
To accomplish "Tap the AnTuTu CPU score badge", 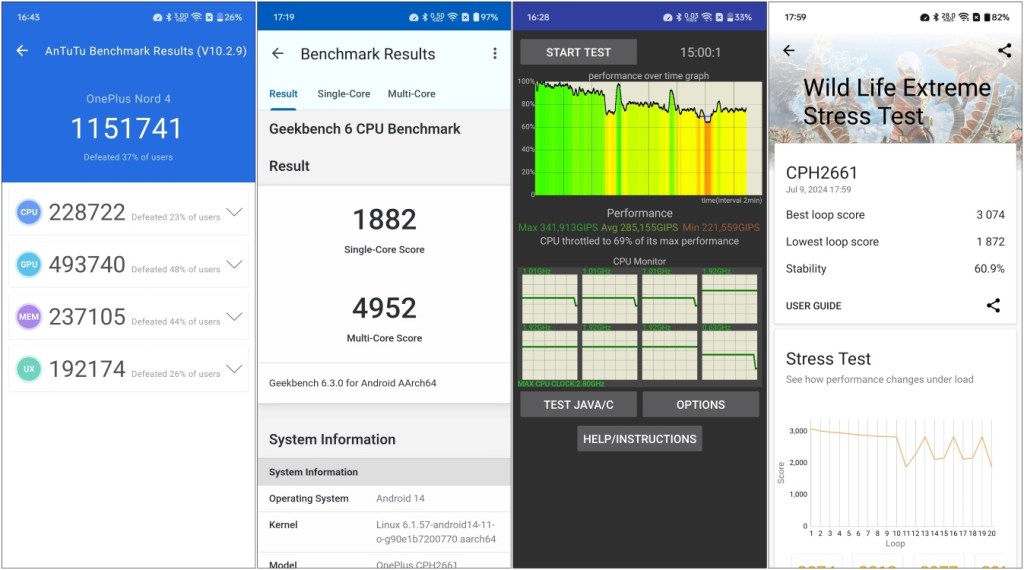I will (x=29, y=212).
